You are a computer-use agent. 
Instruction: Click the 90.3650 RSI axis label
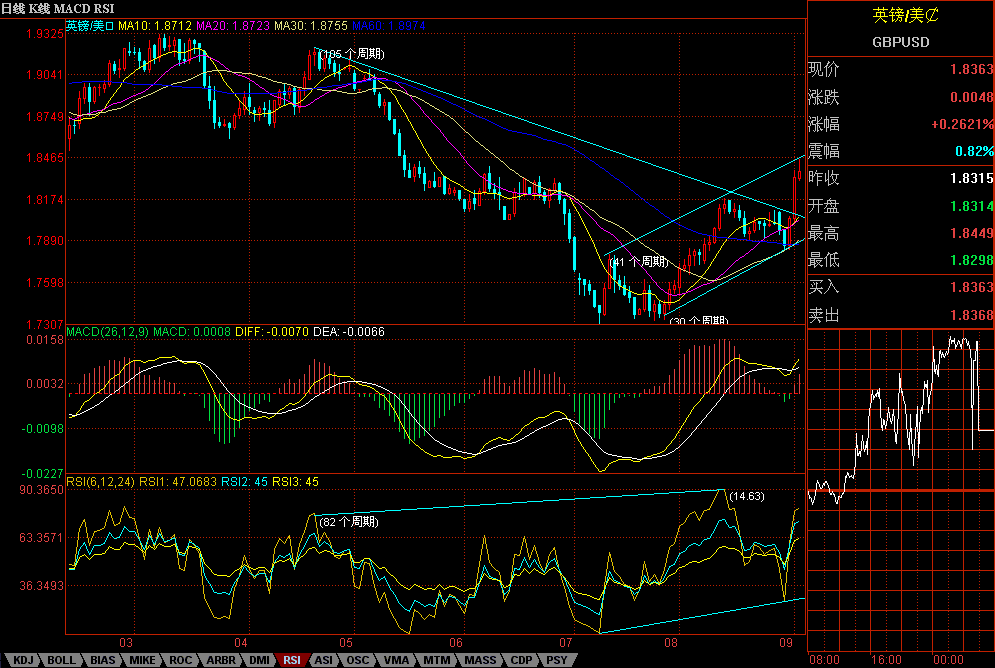point(42,490)
